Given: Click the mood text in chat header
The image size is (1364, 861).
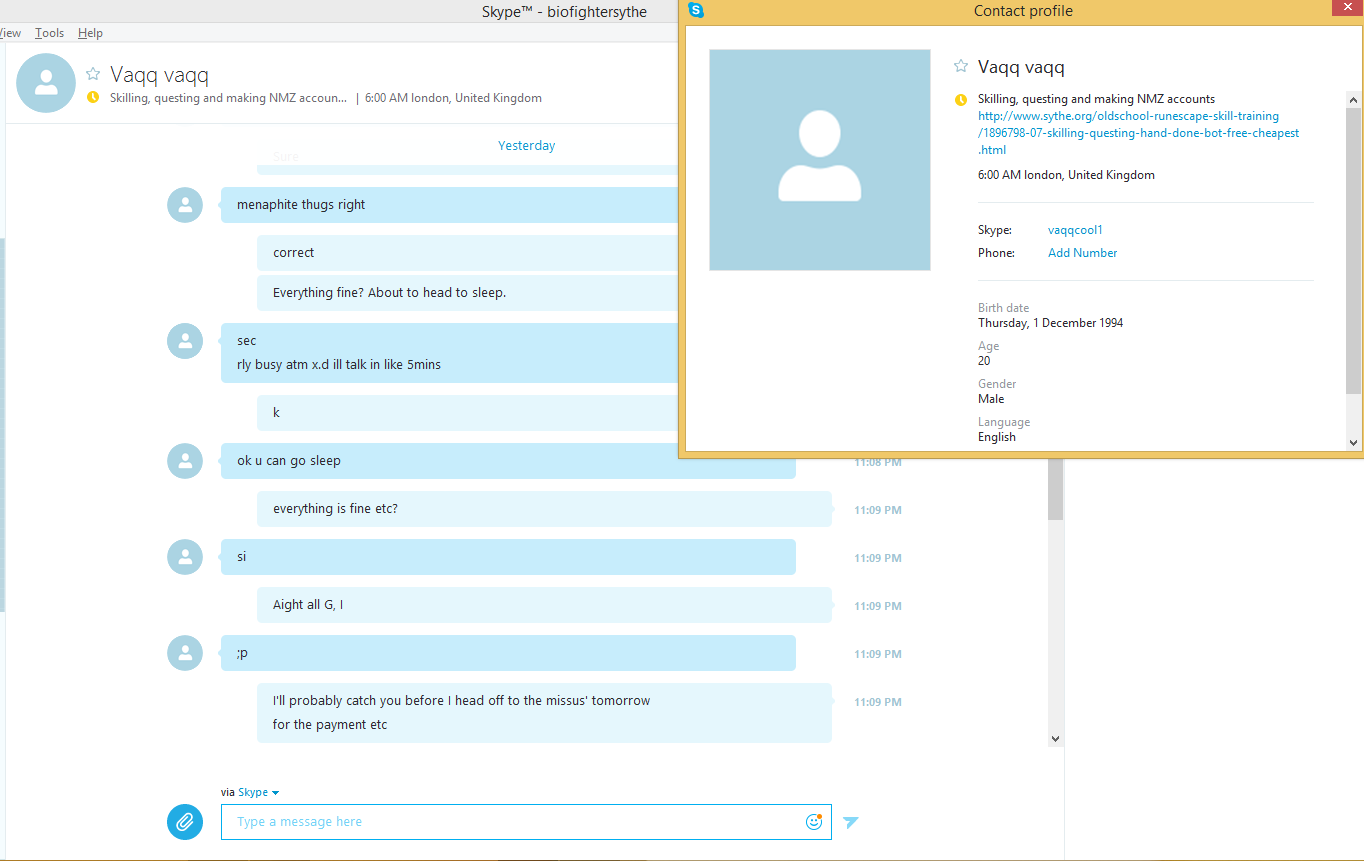Looking at the screenshot, I should pos(226,98).
